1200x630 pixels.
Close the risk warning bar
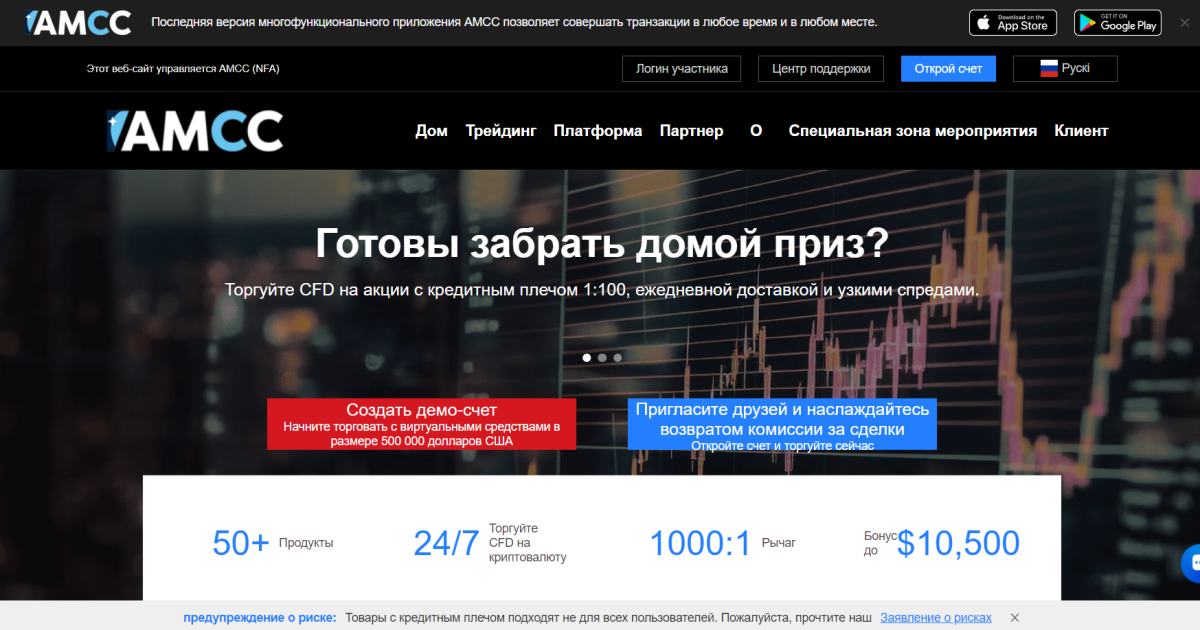coord(1014,618)
